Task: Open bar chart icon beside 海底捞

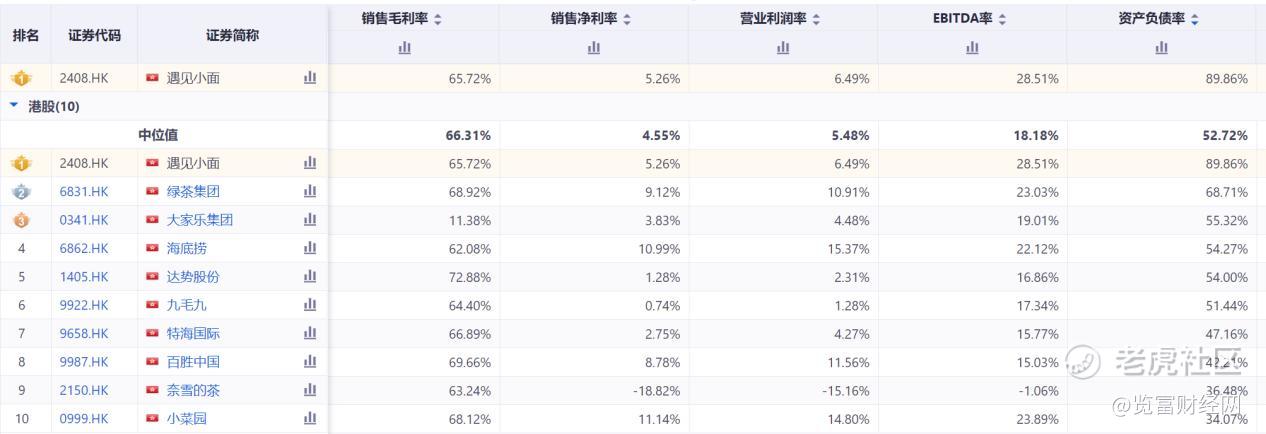Action: click(310, 248)
